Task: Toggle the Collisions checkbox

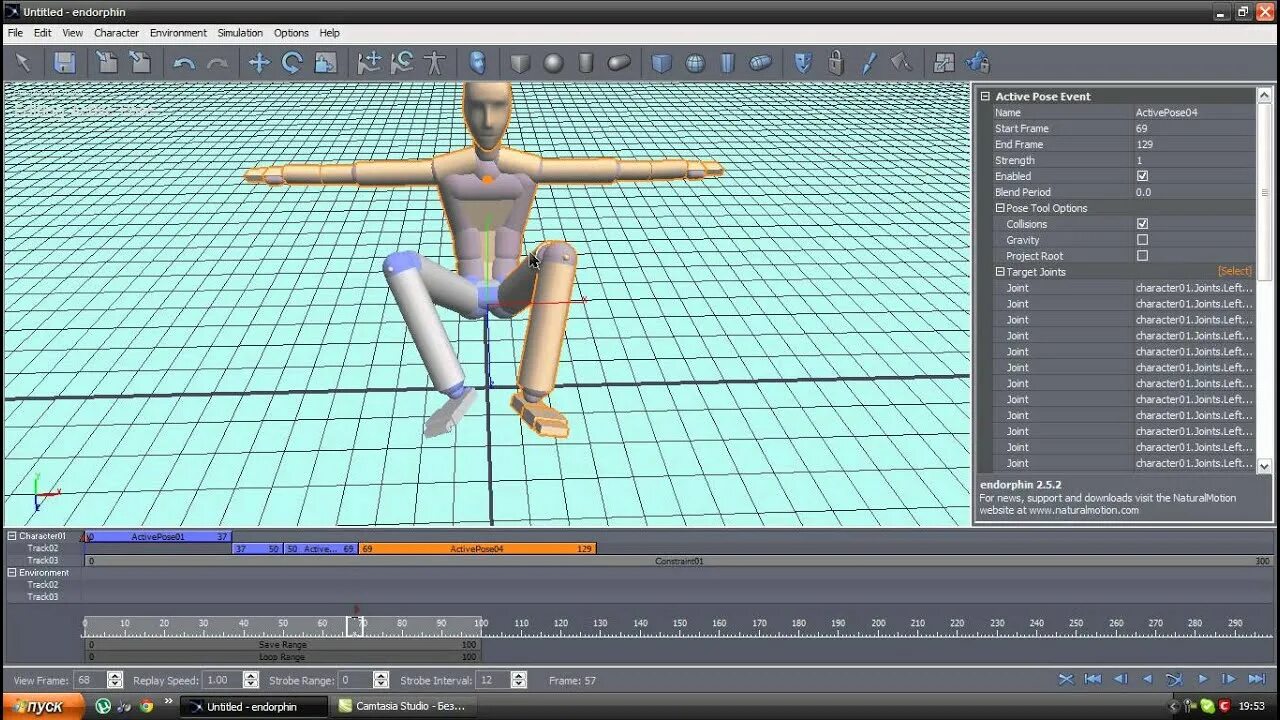Action: tap(1142, 224)
